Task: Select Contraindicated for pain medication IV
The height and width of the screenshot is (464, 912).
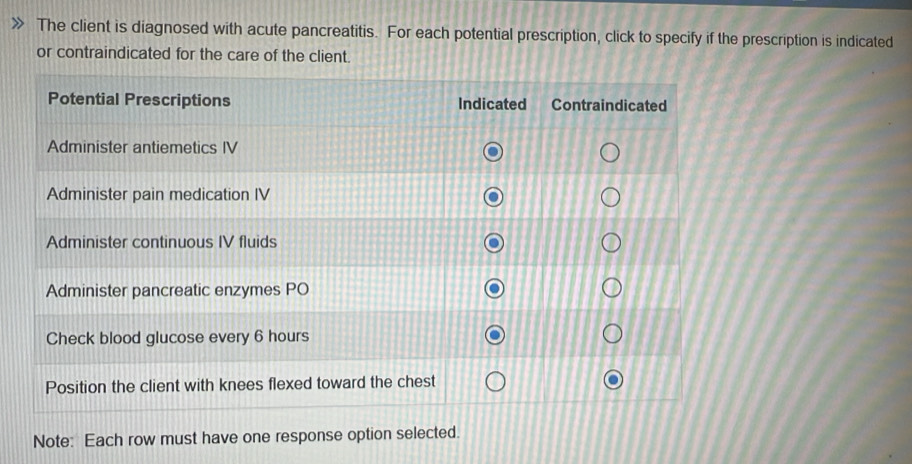Action: [611, 199]
